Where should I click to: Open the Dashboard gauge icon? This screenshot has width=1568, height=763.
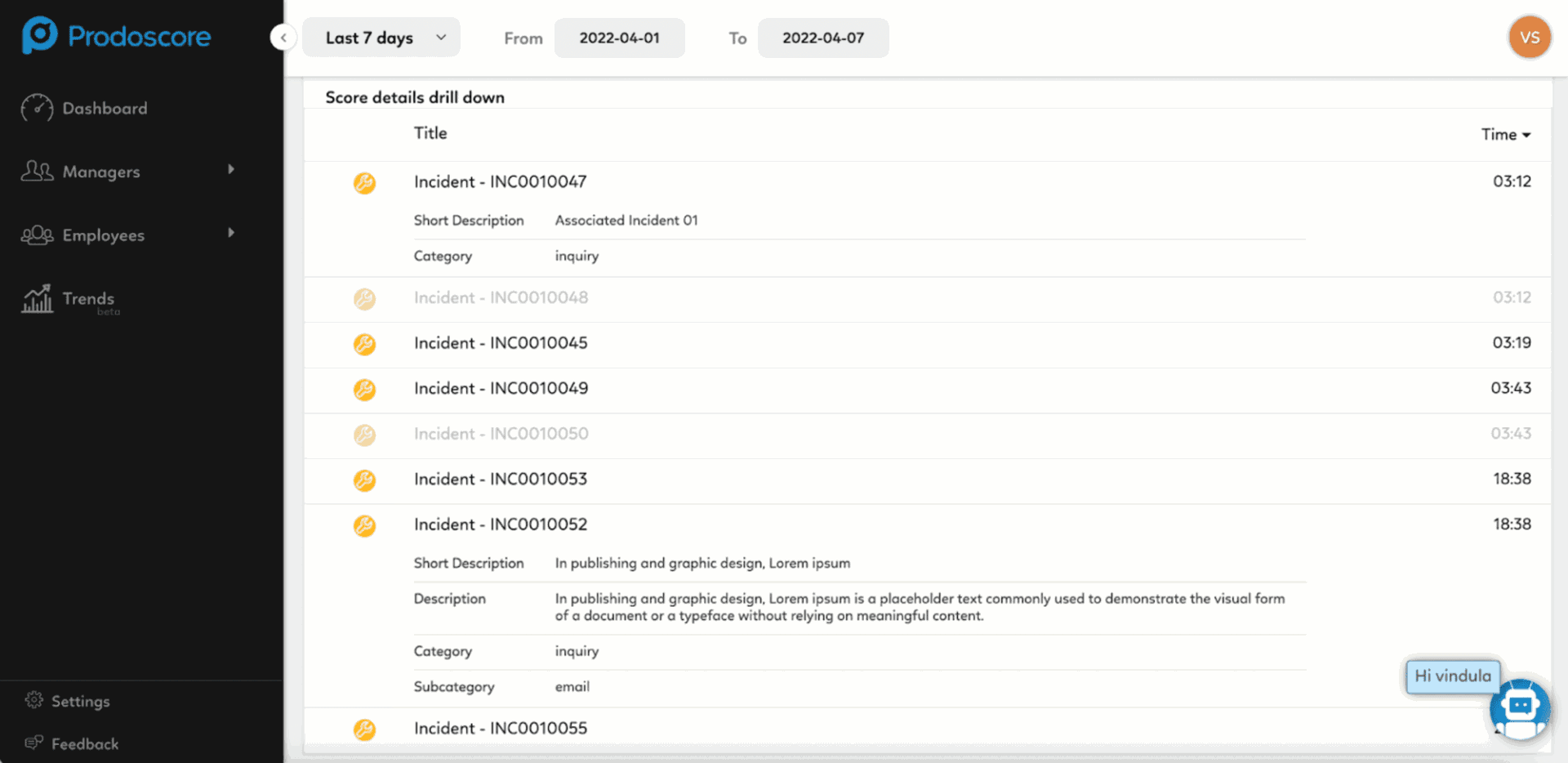37,108
